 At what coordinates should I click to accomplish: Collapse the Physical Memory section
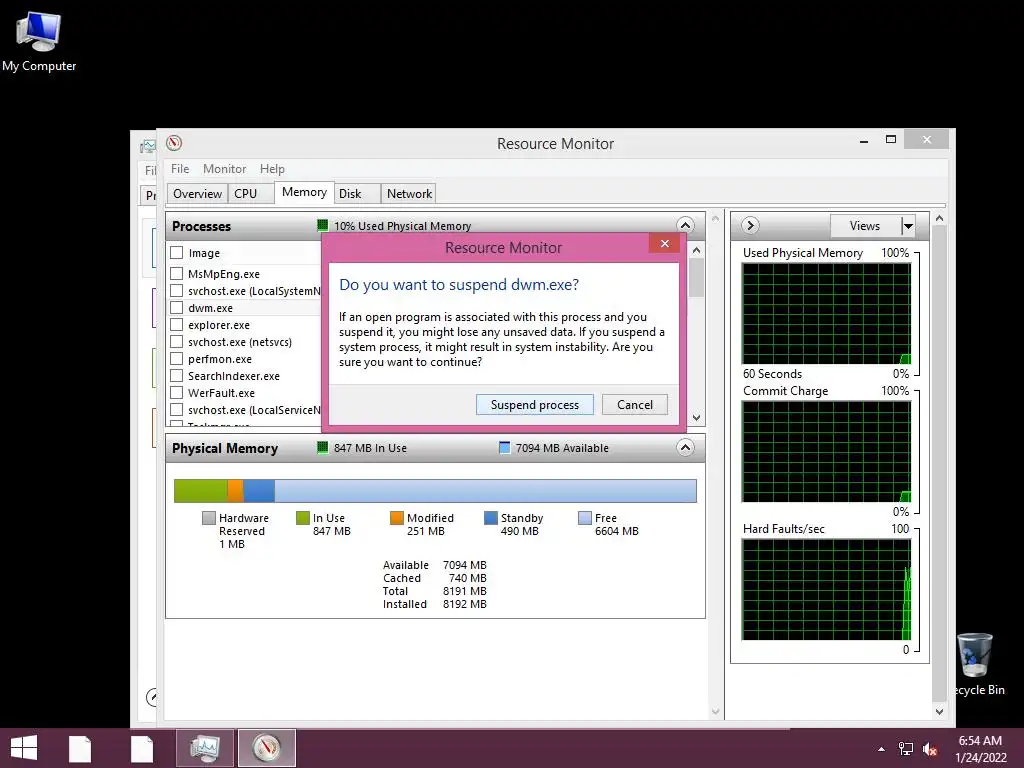(685, 447)
